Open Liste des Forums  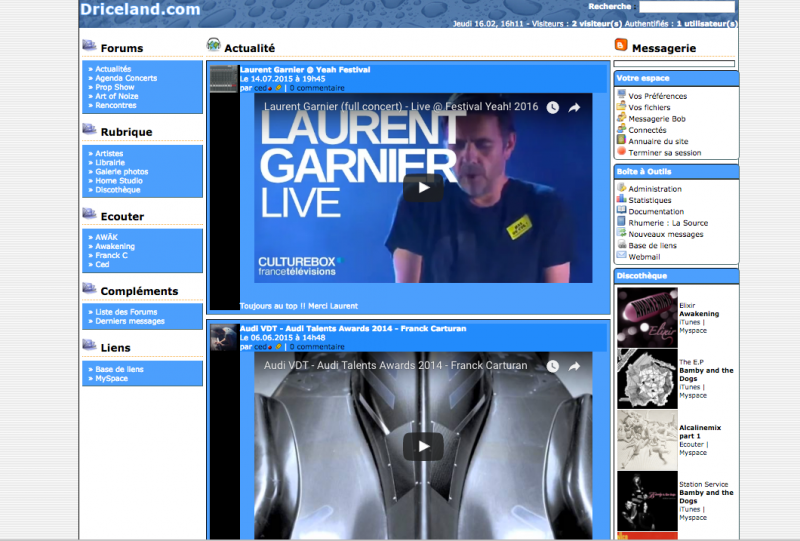(126, 312)
